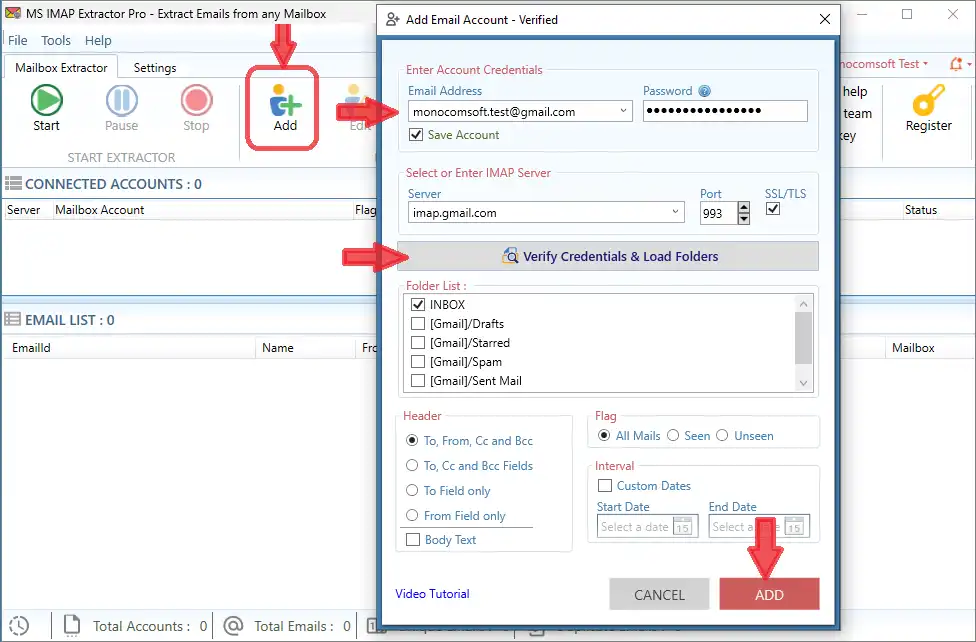Check the [Gmail]/Starred folder
This screenshot has height=642, width=976.
(x=418, y=342)
